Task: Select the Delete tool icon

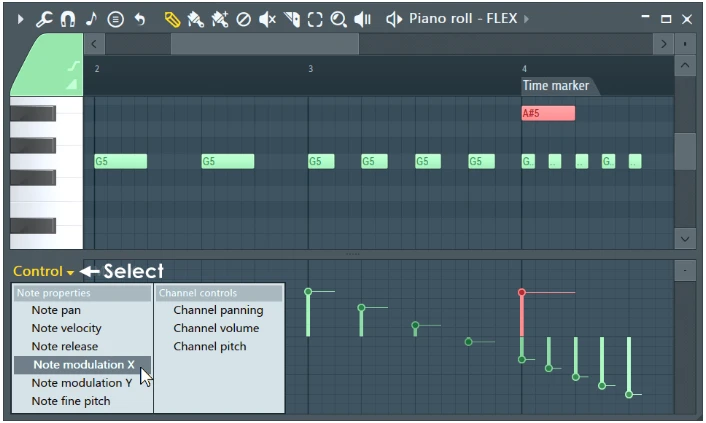Action: coord(243,19)
